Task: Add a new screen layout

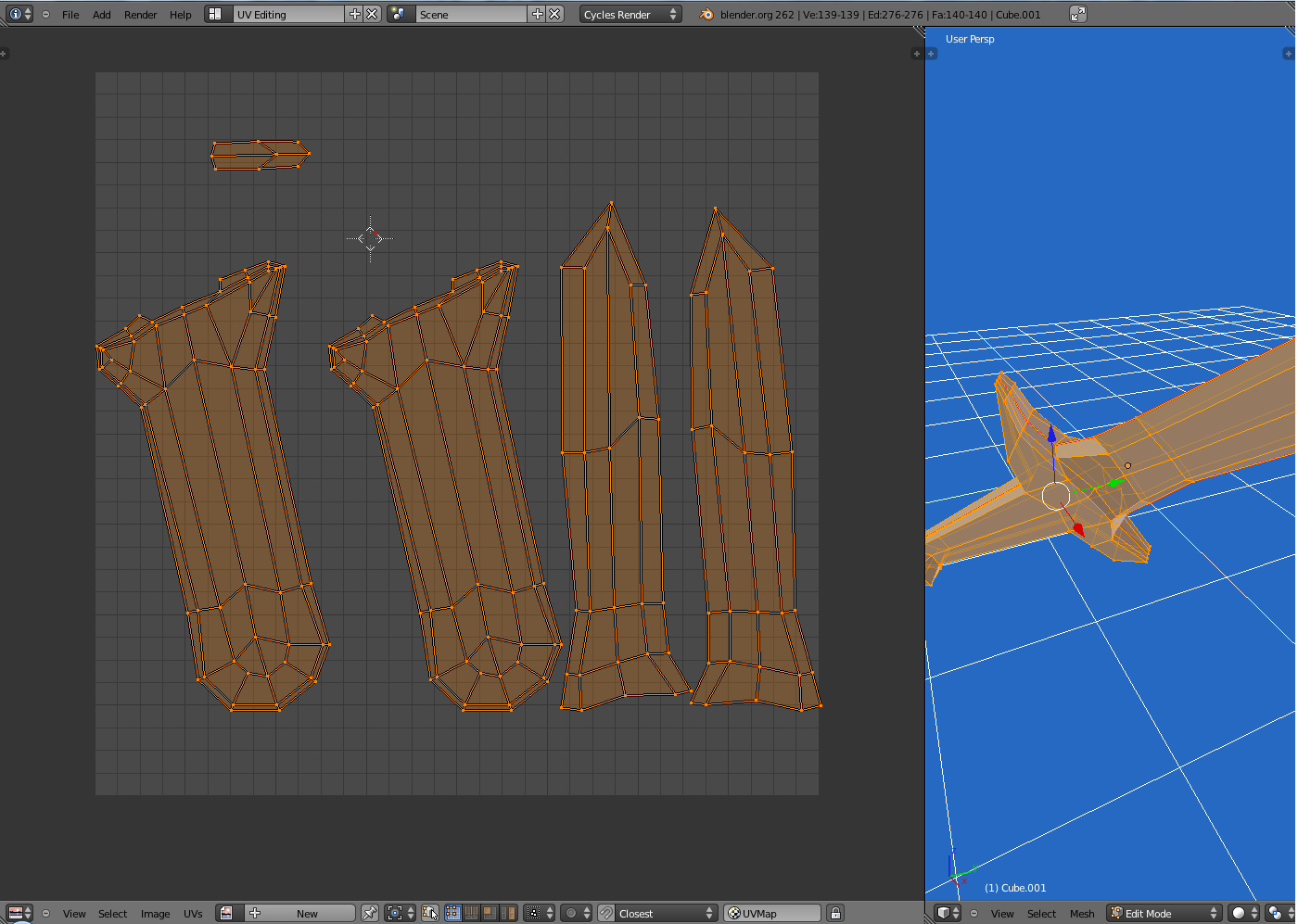Action: (x=354, y=14)
